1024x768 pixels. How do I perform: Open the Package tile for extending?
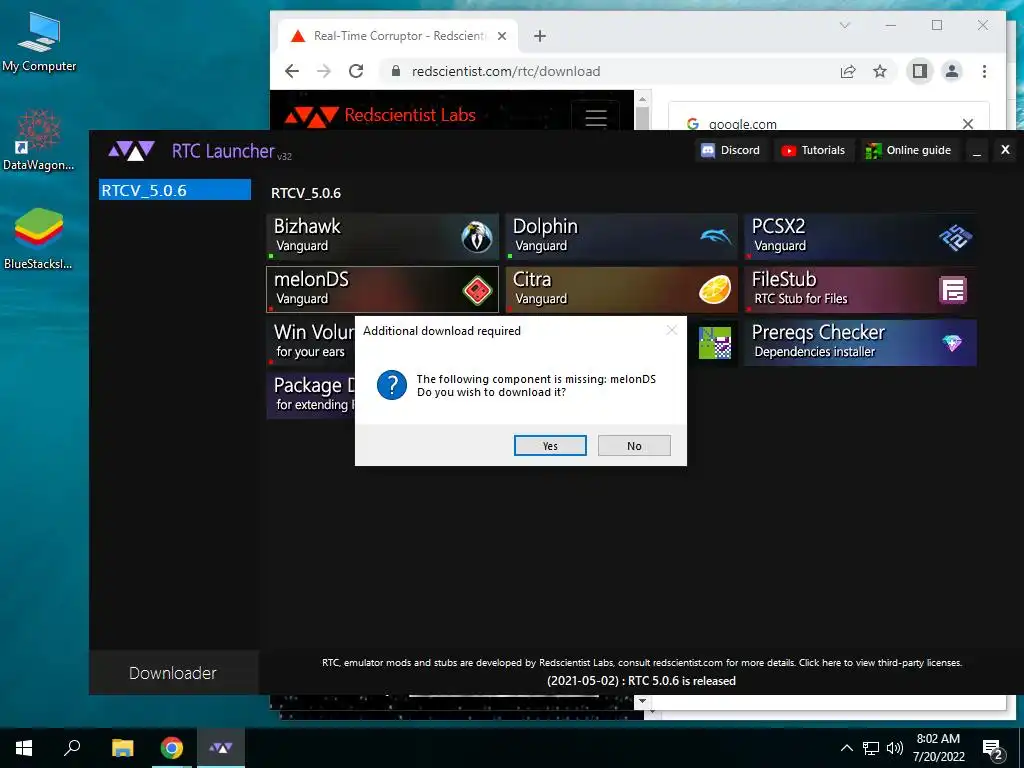[311, 395]
